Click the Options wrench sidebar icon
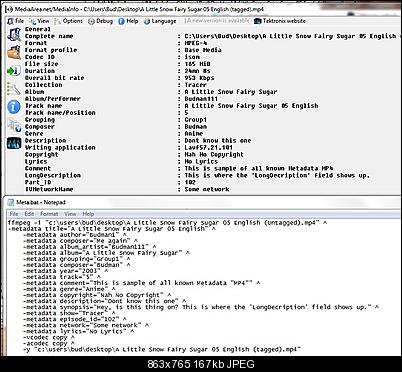Image resolution: width=402 pixels, height=372 pixels. [14, 89]
